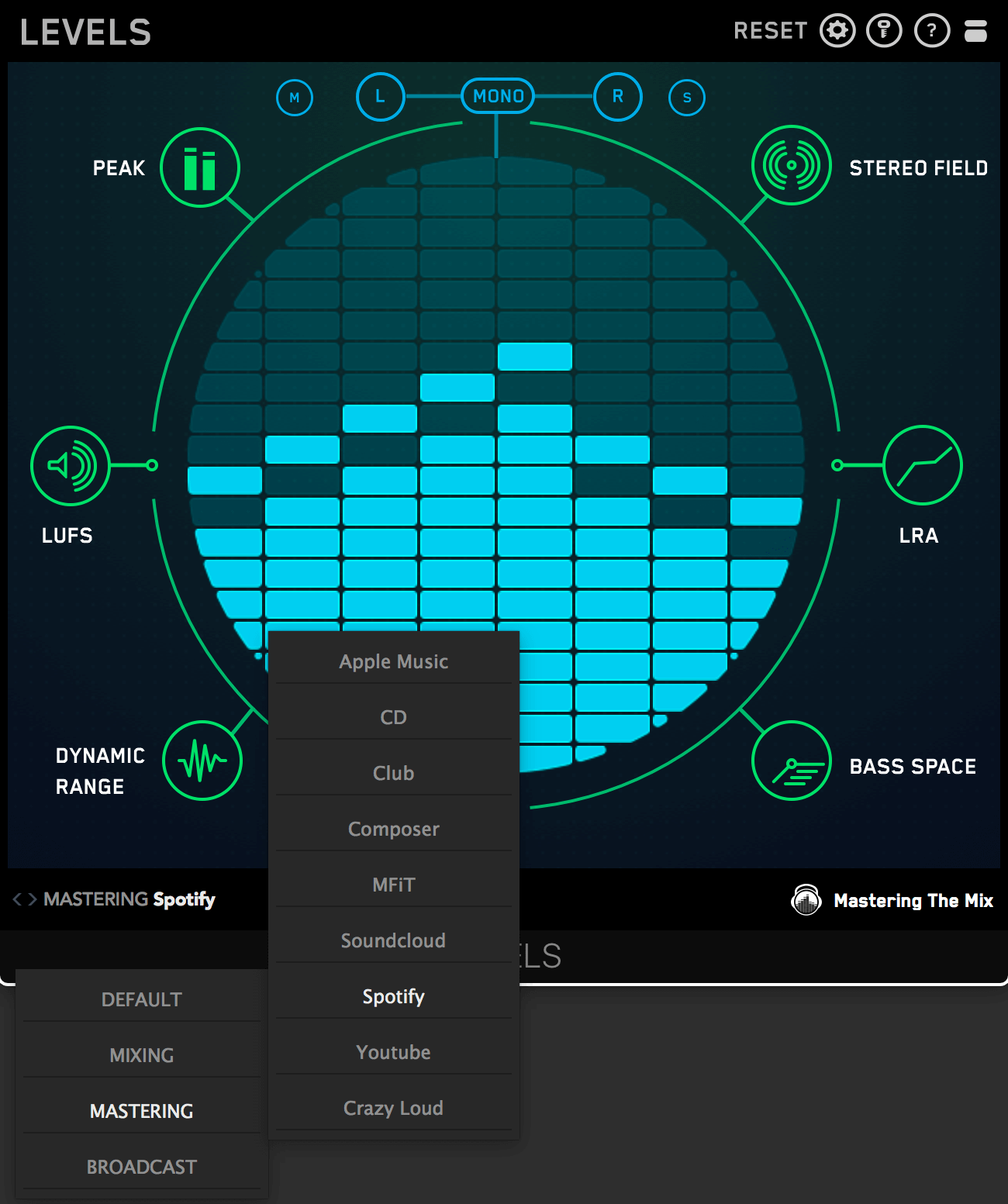Open the Bass Space section
Screen dimensions: 1008x1204
(x=791, y=761)
